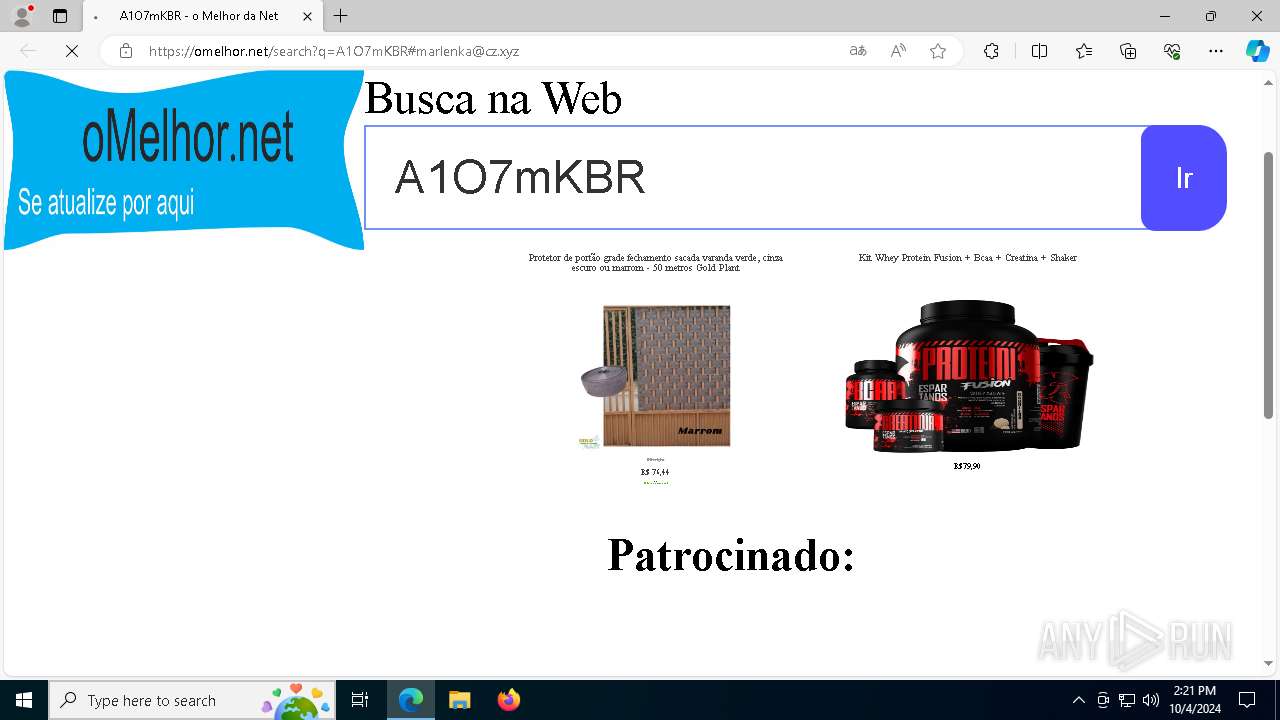Add this page to favorites star
Viewport: 1280px width, 720px height.
tap(938, 51)
